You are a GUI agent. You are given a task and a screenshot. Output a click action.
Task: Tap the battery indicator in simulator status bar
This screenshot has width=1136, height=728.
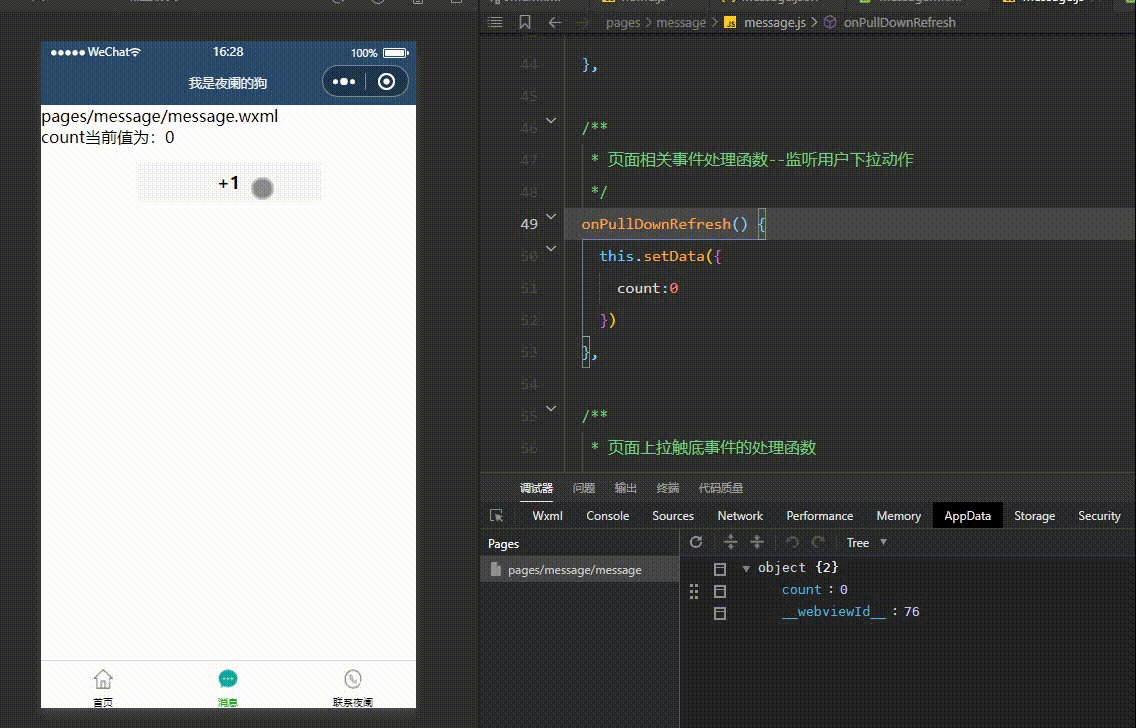[x=396, y=53]
